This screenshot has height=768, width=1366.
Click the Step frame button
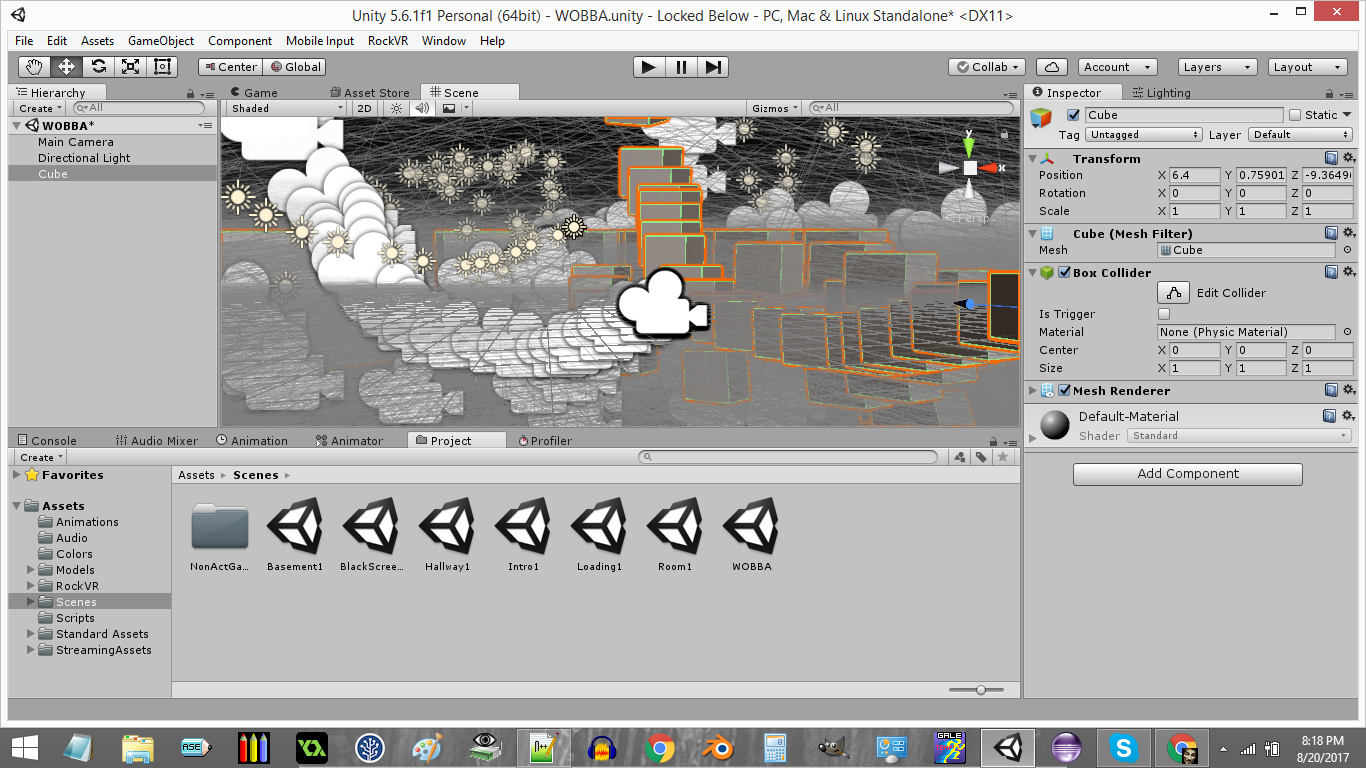[x=713, y=67]
